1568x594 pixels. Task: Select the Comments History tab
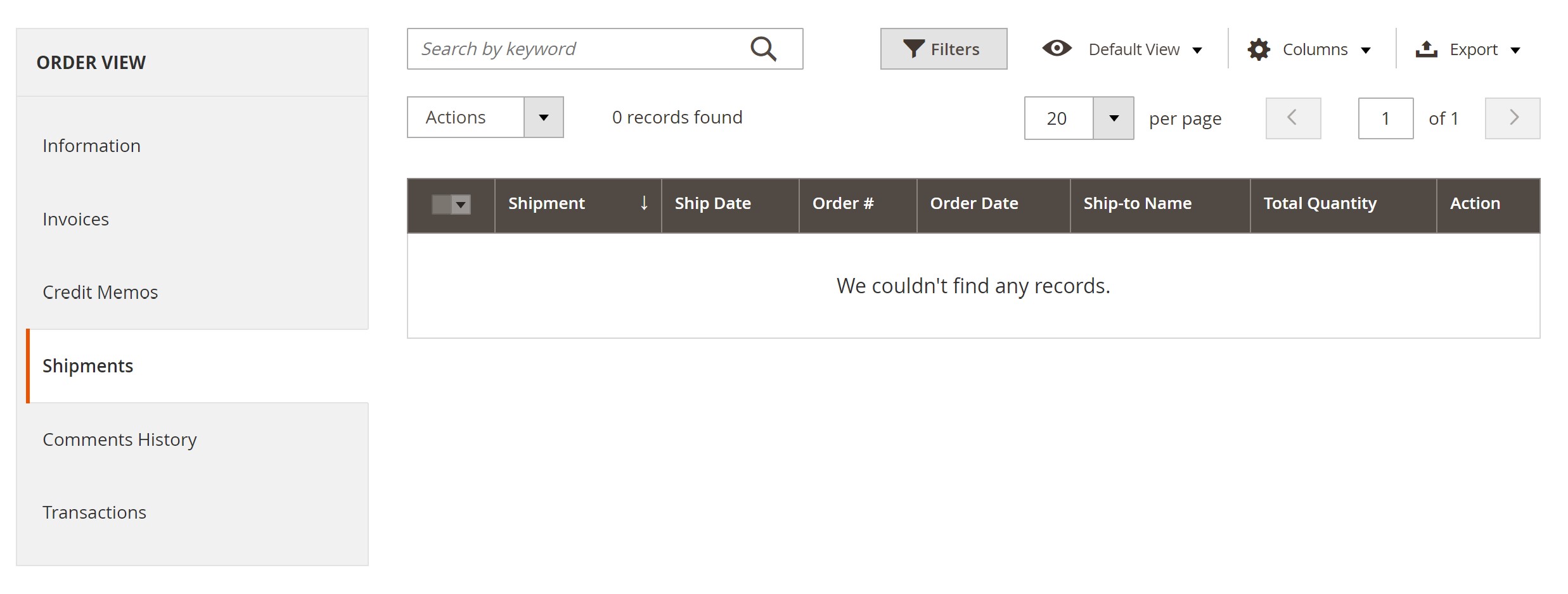pyautogui.click(x=120, y=439)
